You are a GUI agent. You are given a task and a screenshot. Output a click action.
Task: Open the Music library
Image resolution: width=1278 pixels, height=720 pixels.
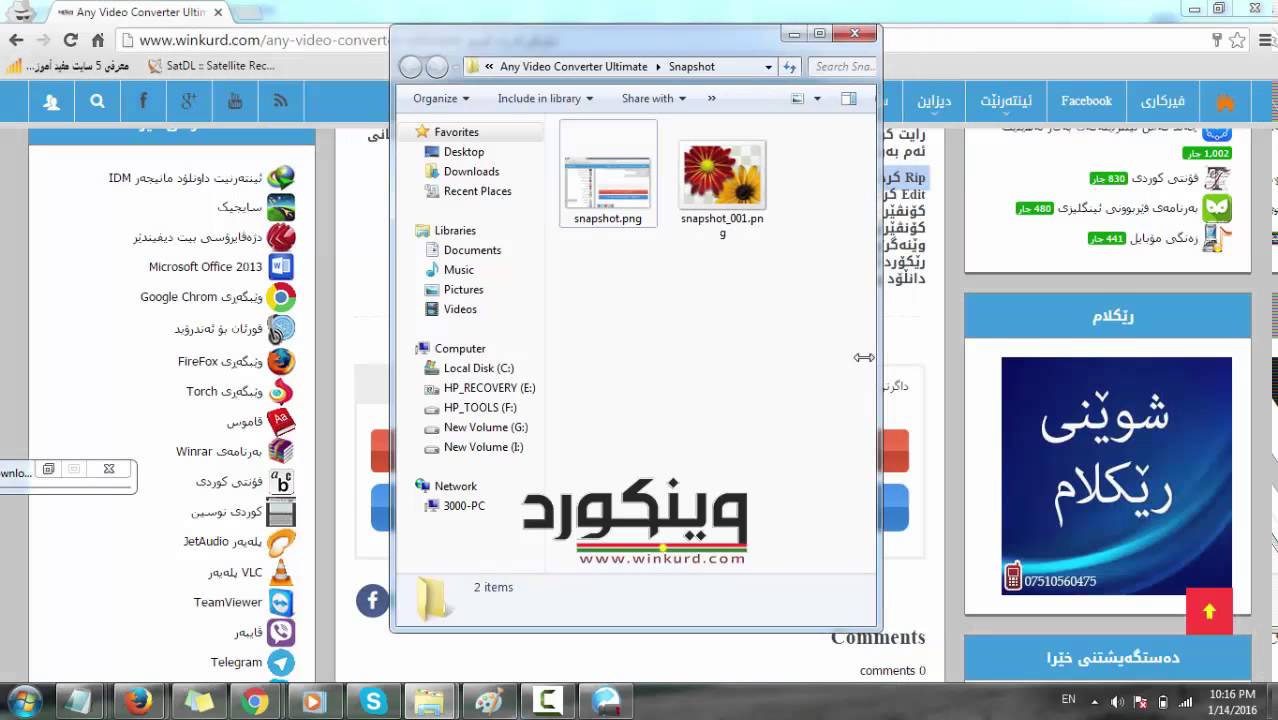click(459, 270)
